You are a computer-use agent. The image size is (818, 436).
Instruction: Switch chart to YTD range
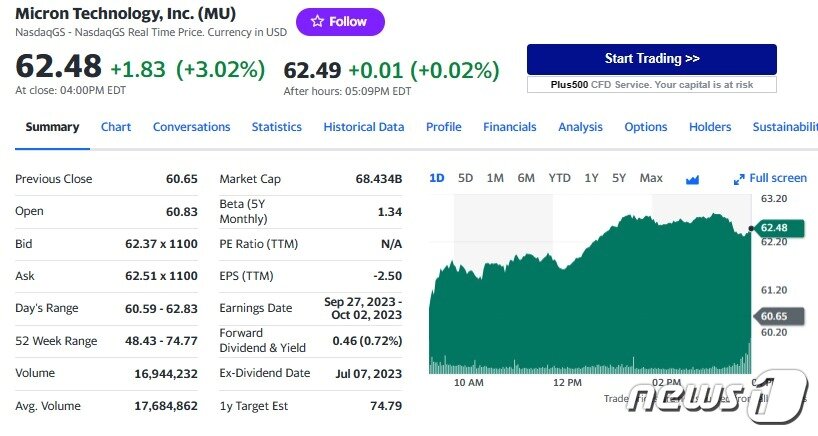(x=559, y=178)
